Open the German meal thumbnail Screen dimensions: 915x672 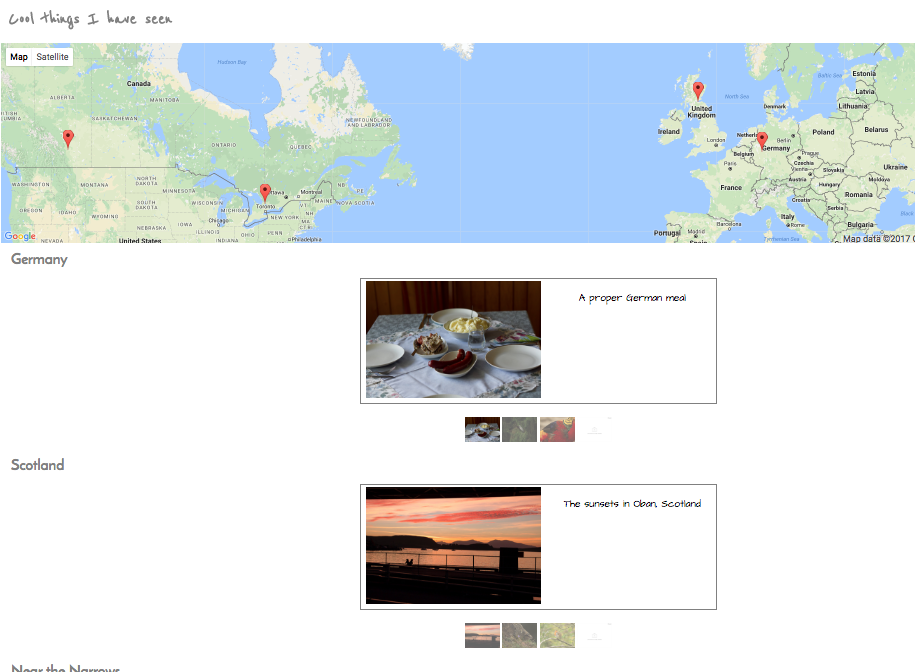482,429
